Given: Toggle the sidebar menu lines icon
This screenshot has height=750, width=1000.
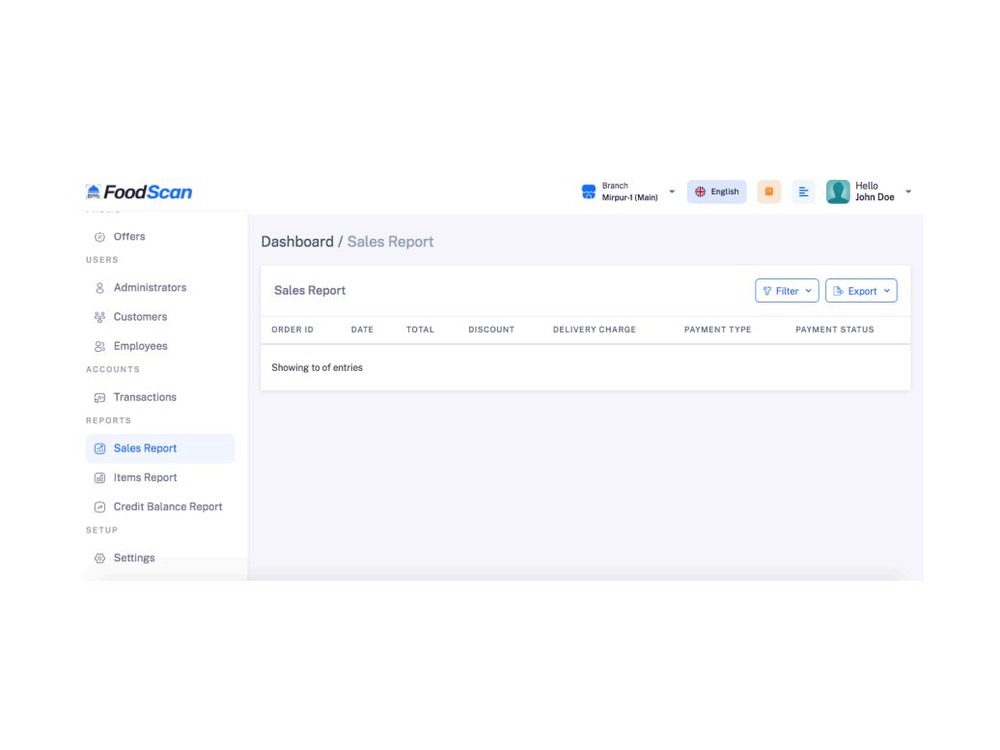Looking at the screenshot, I should click(804, 191).
